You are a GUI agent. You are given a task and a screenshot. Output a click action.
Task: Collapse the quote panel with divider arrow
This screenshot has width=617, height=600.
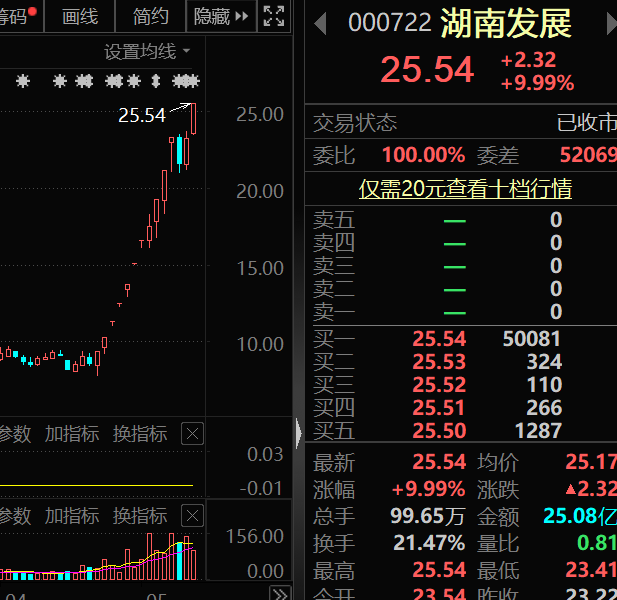pos(298,433)
